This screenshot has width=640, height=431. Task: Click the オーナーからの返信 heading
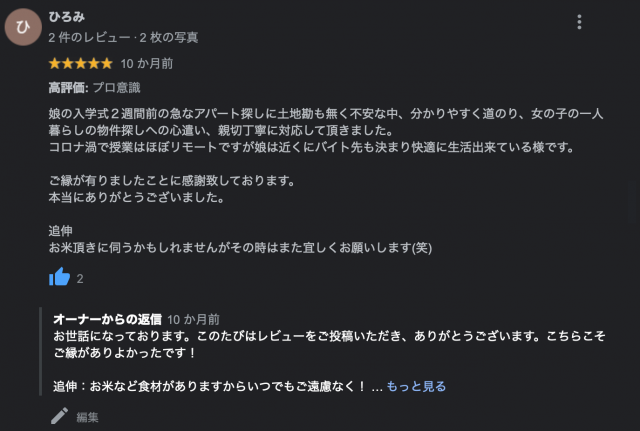(x=107, y=319)
